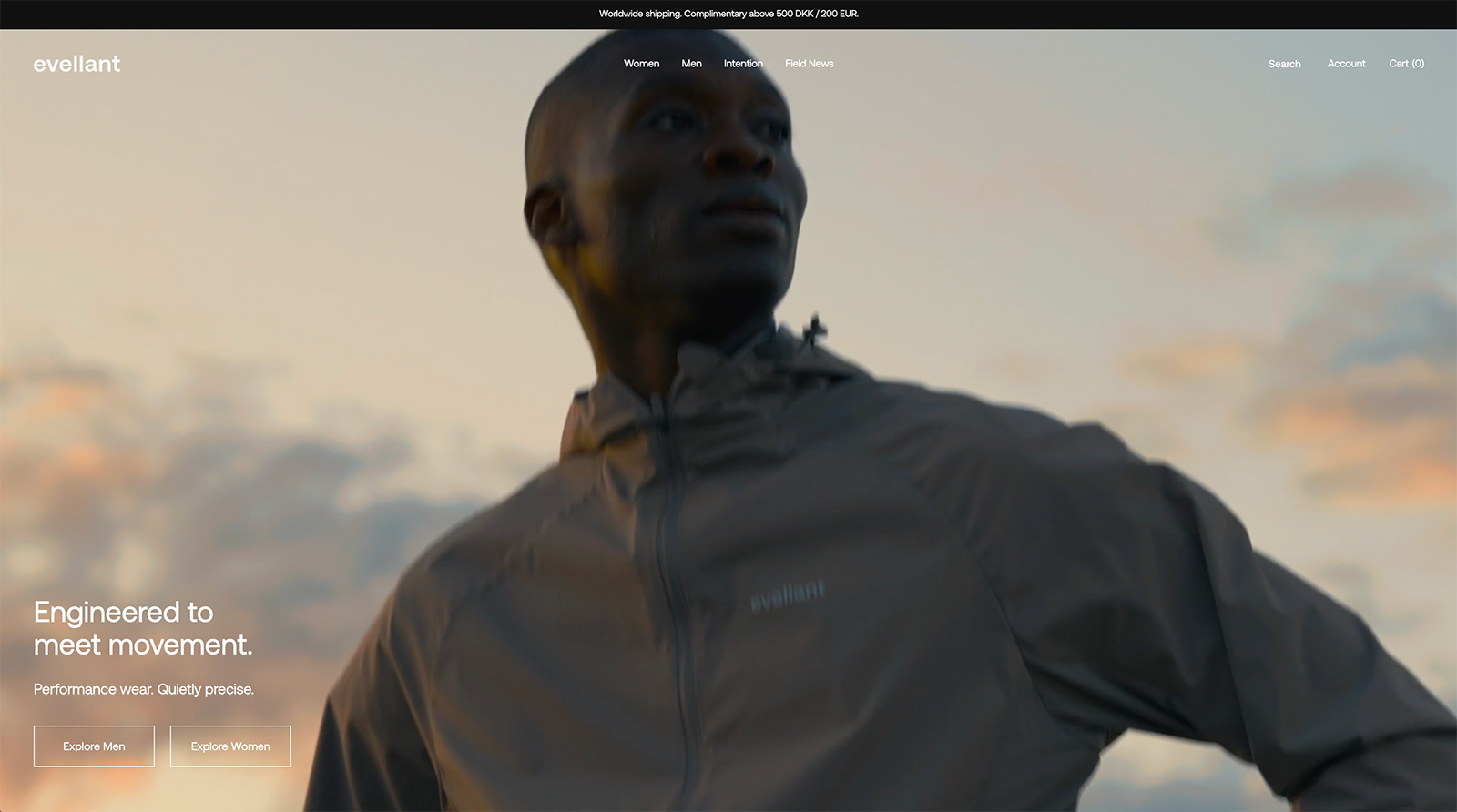The width and height of the screenshot is (1457, 812).
Task: Click the "Engineered to meet movement." headline
Action: coord(143,628)
